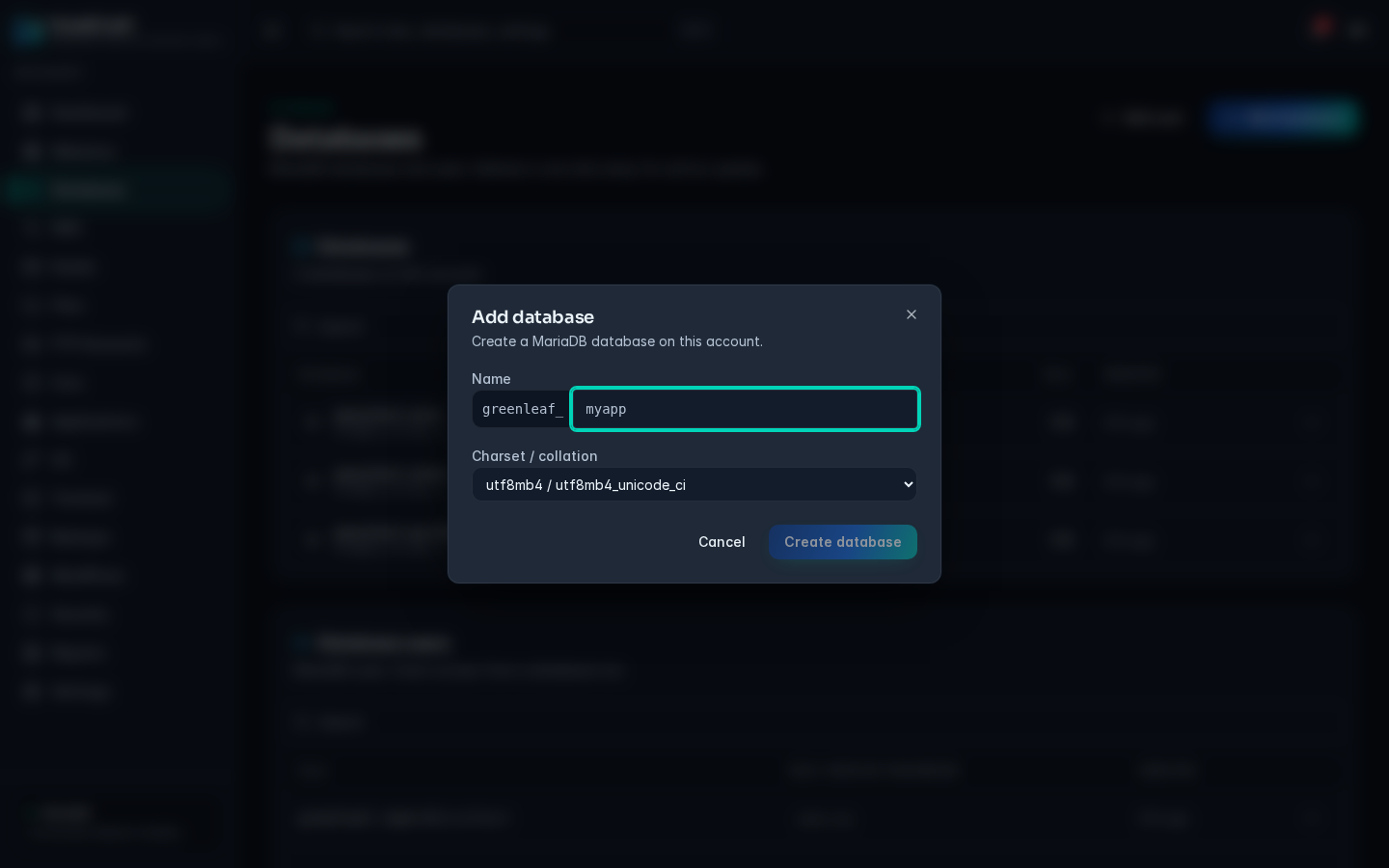Open the Charset / collation dropdown
Screen dimensions: 1389x868
coord(694,484)
